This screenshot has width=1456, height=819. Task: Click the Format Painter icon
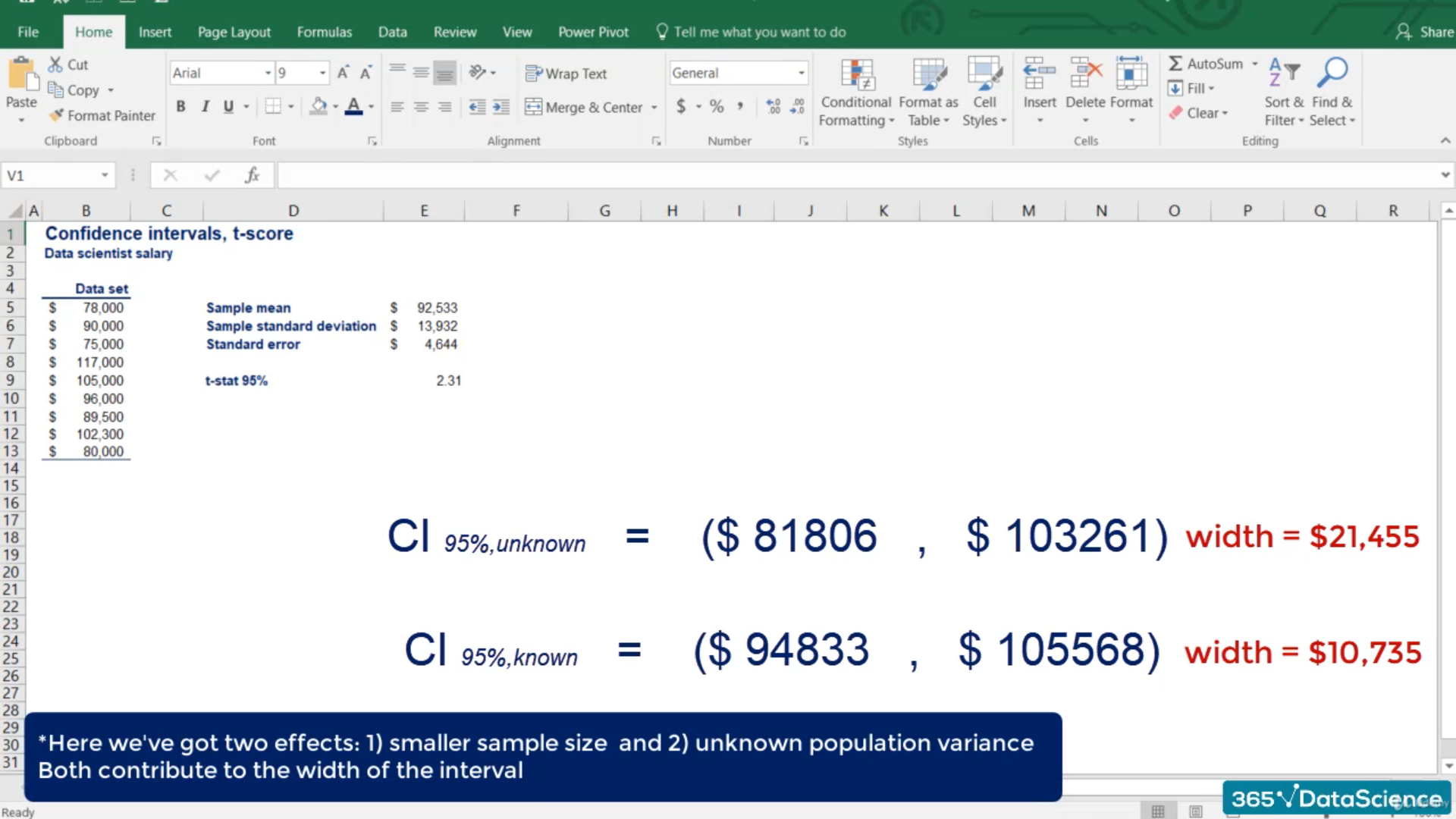[x=57, y=115]
